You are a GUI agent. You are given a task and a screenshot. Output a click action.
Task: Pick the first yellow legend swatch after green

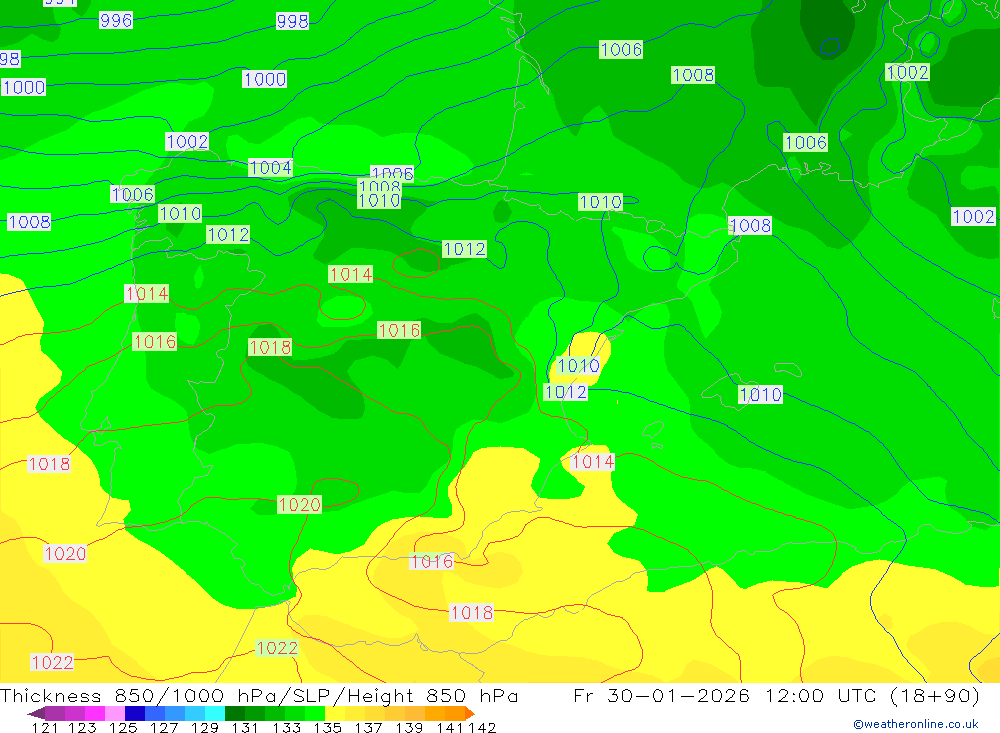tap(335, 713)
